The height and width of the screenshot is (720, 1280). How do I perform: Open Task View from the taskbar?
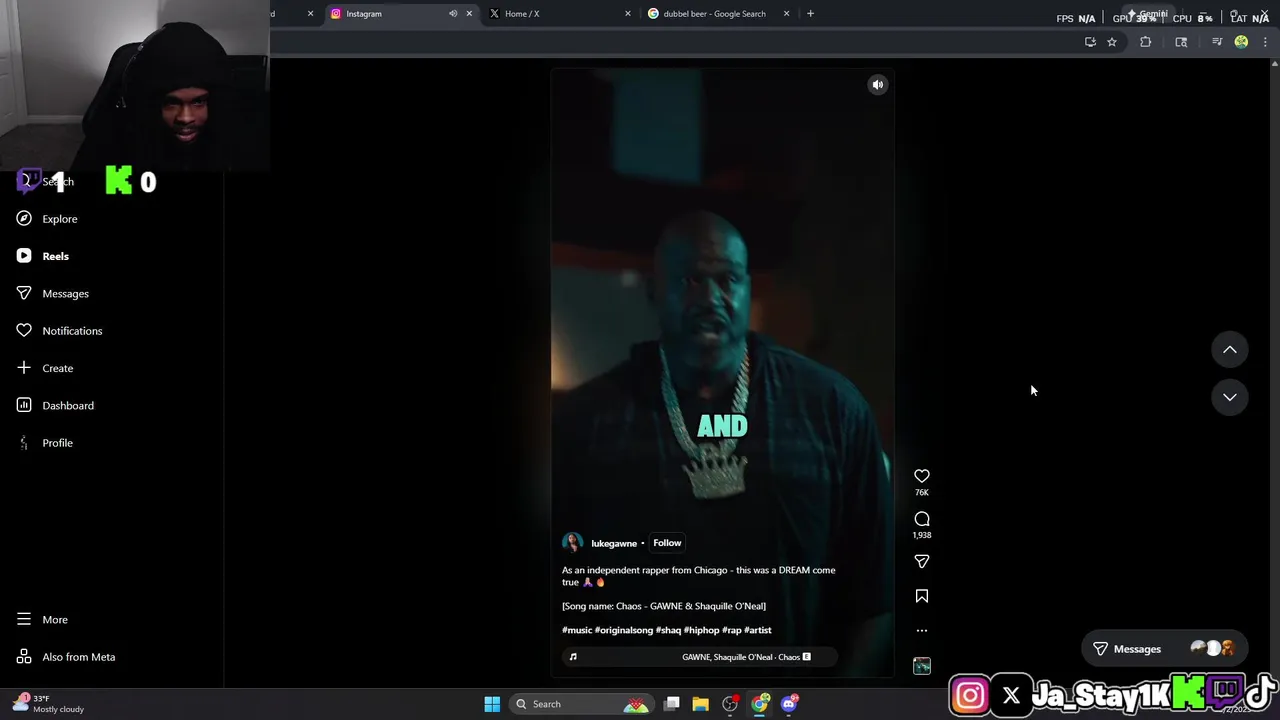point(672,704)
